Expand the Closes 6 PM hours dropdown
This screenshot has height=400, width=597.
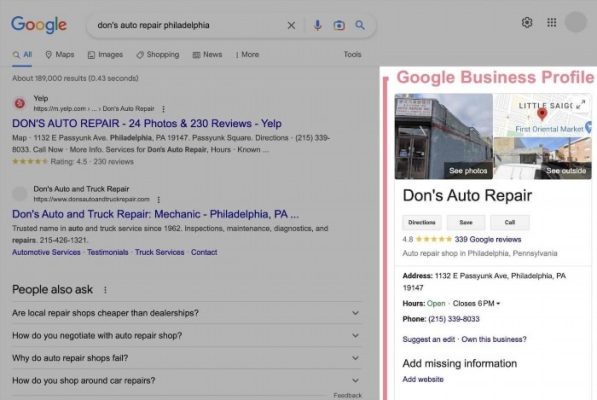476,304
